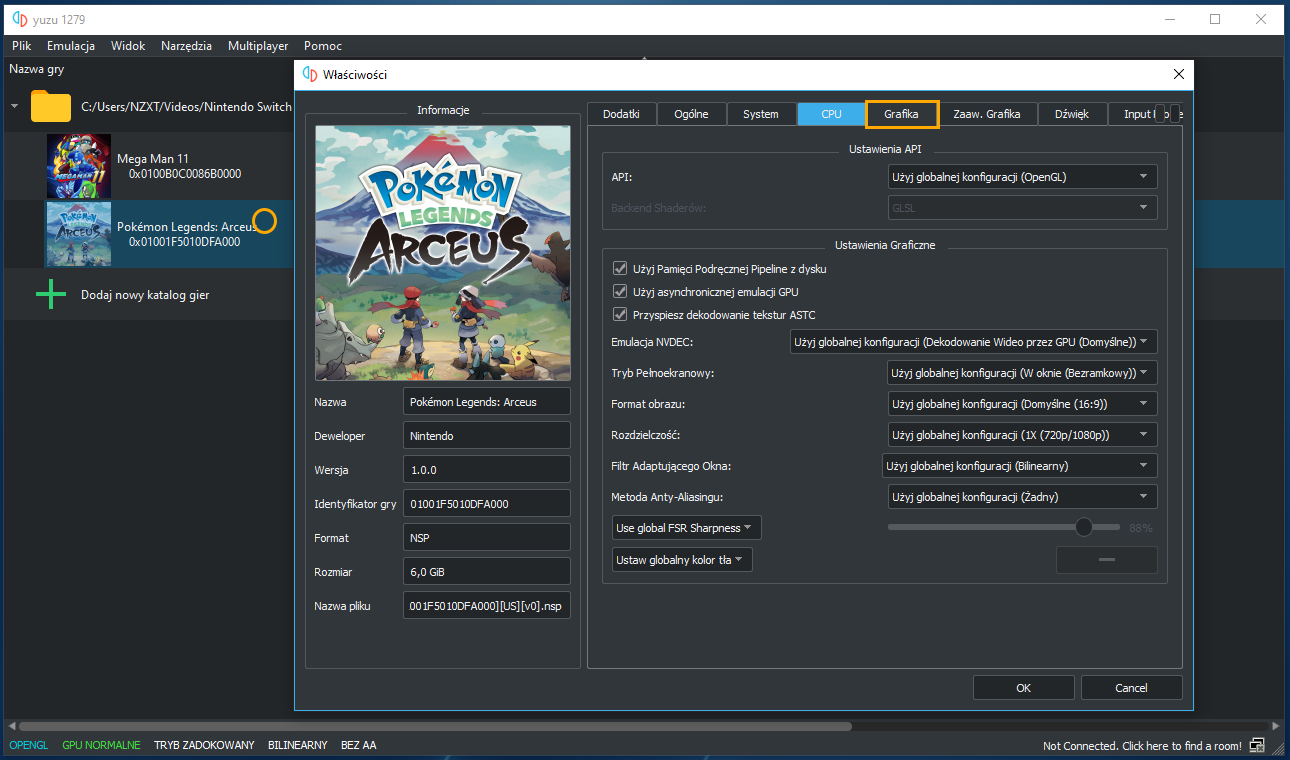Click Dodaj nowy katalog gier text

click(x=145, y=296)
